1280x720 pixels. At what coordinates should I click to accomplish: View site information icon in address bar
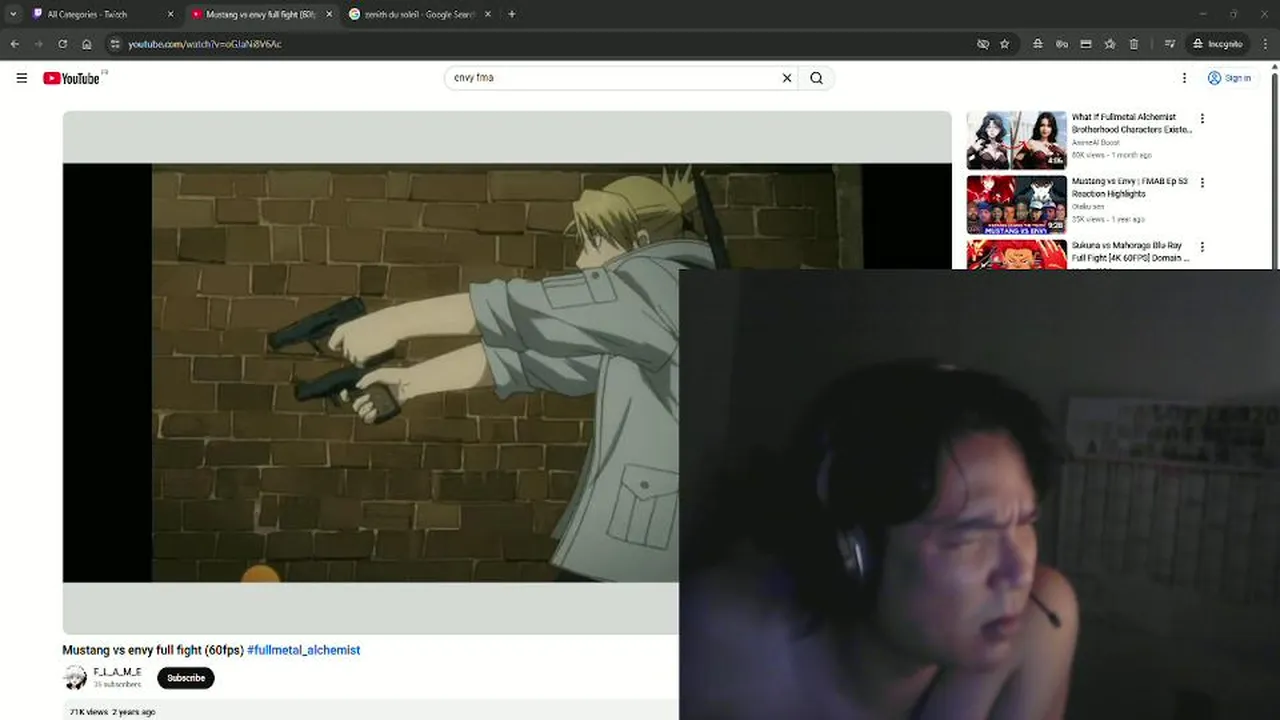[x=115, y=44]
